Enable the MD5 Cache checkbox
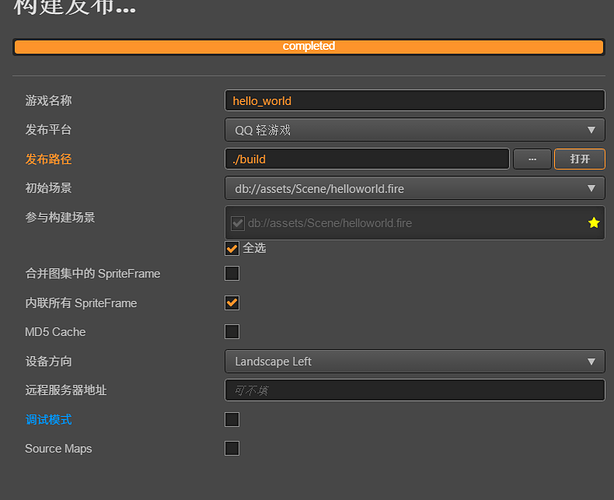The height and width of the screenshot is (500, 614). (x=232, y=331)
